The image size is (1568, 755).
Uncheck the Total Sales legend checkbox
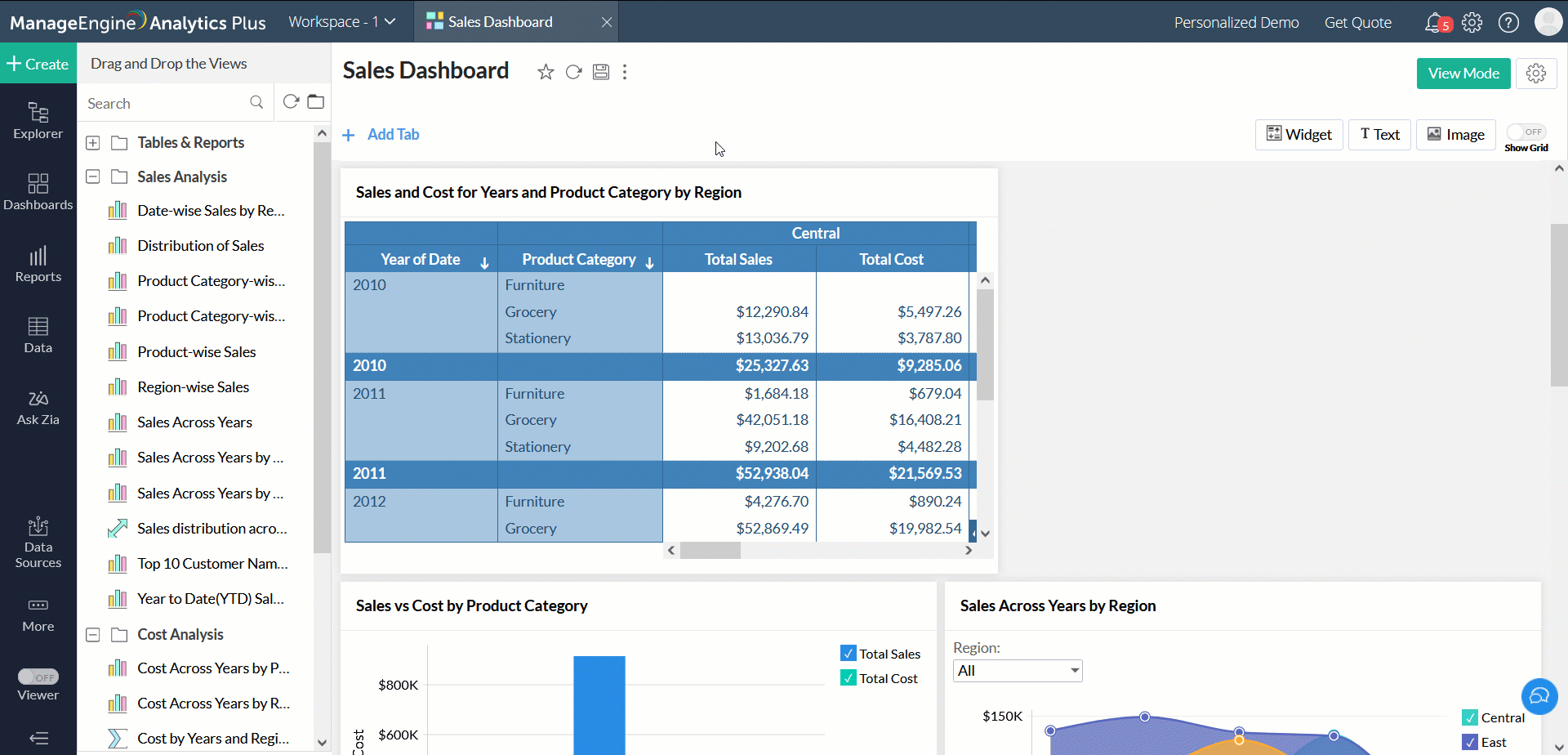[x=849, y=654]
